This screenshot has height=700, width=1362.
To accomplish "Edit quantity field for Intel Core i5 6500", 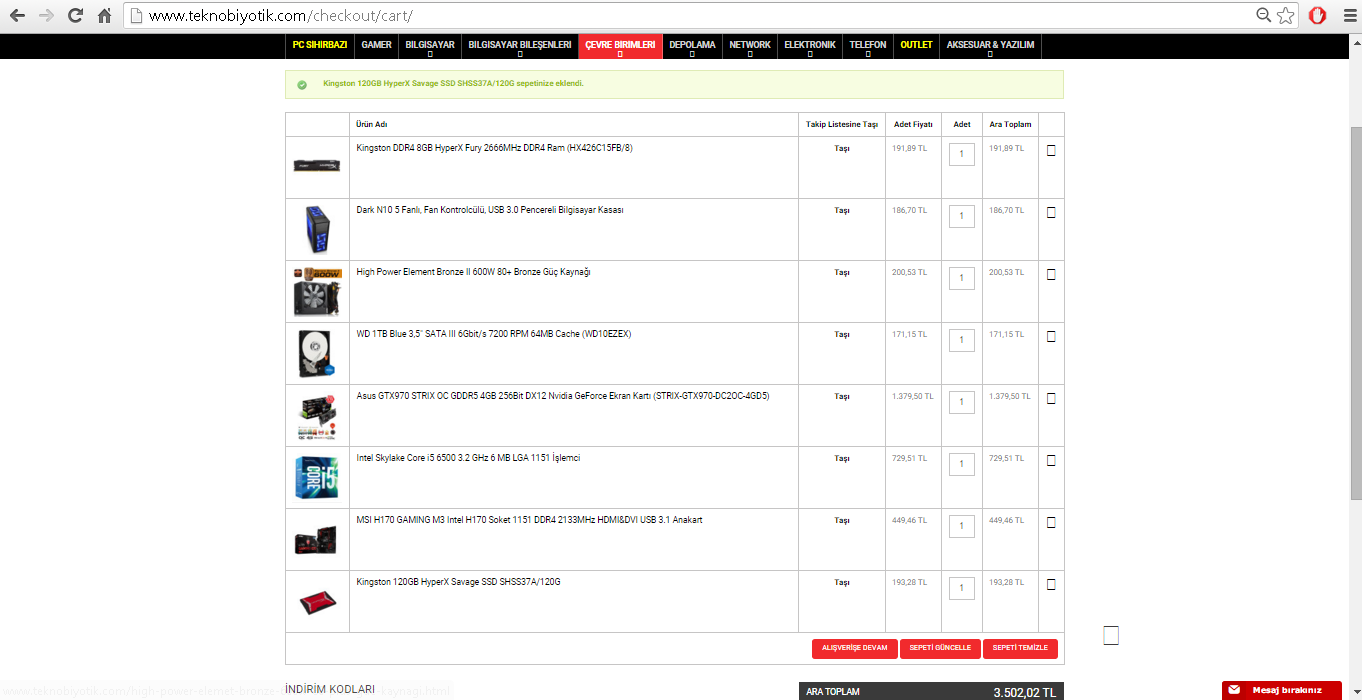I will click(x=962, y=464).
